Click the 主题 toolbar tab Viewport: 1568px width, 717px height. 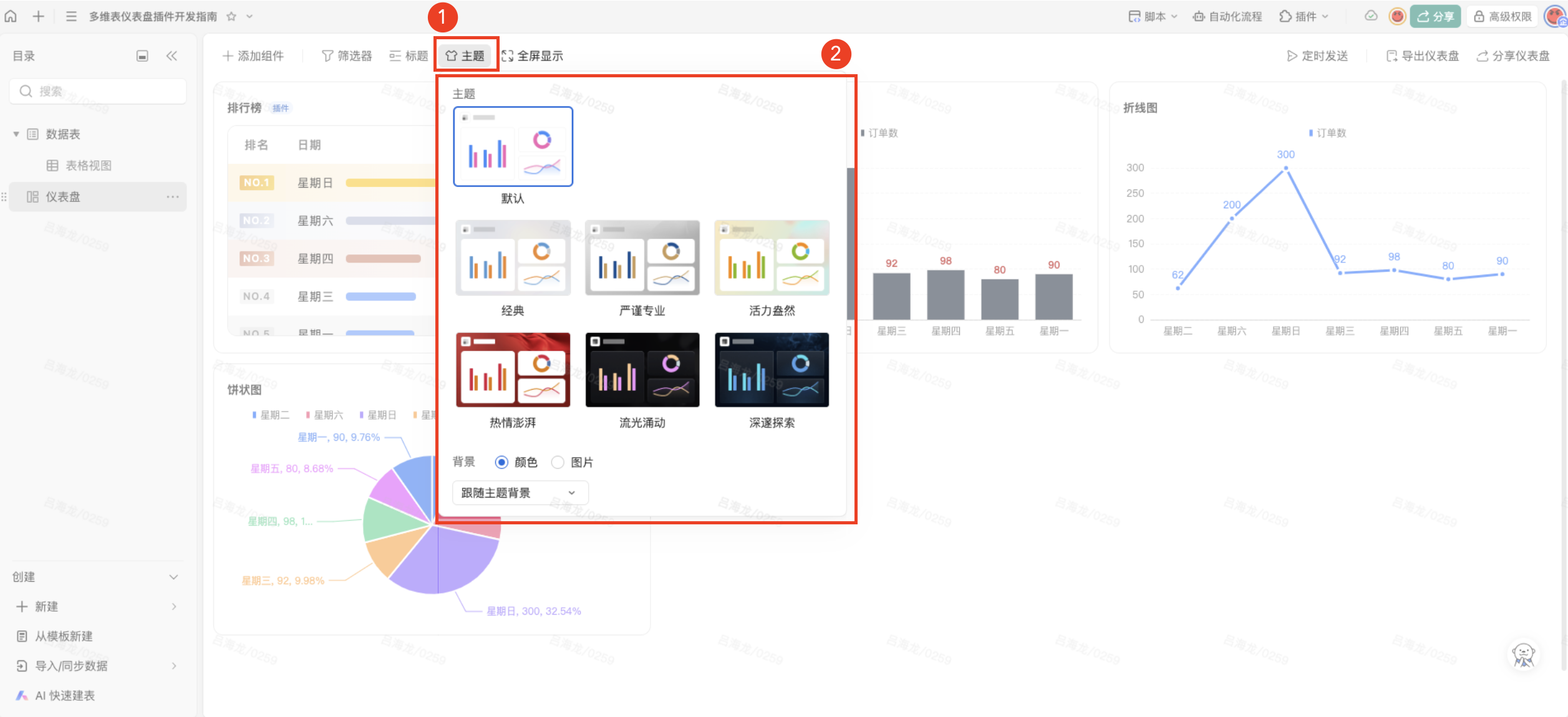(465, 56)
